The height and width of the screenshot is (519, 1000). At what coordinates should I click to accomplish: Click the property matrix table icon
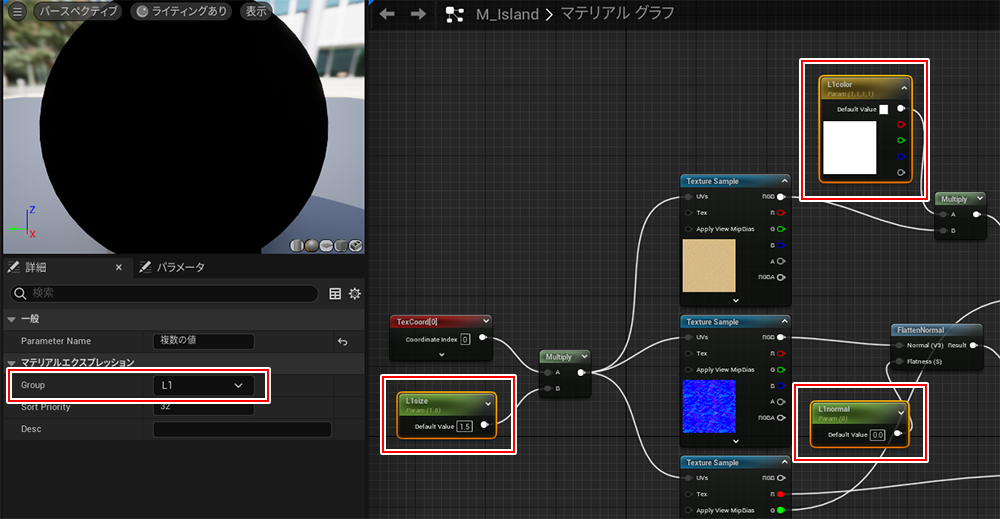335,294
